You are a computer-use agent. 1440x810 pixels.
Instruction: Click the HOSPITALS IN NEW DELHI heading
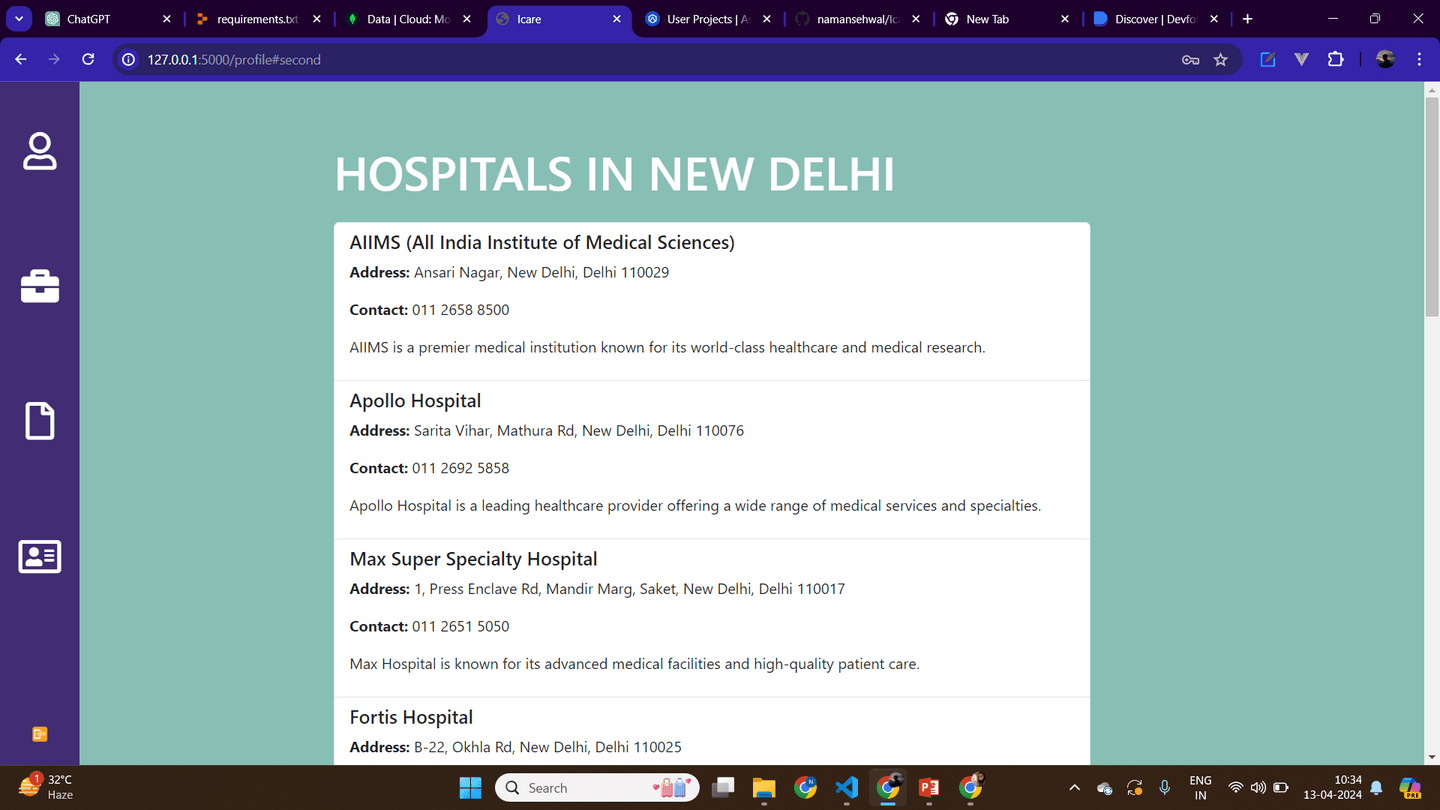pos(614,175)
